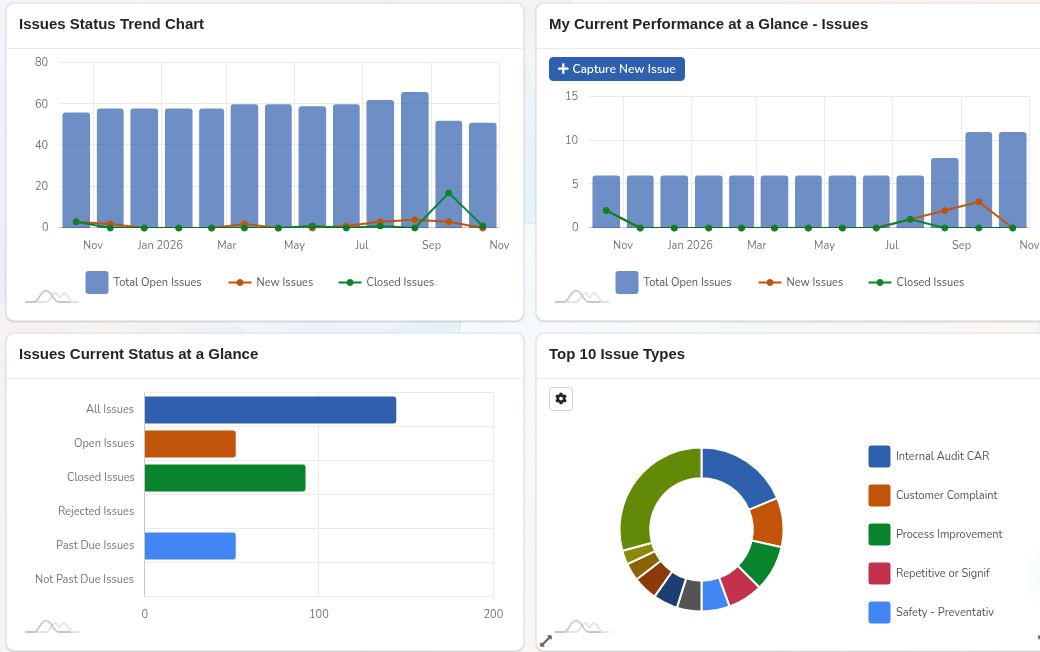Image resolution: width=1040 pixels, height=652 pixels.
Task: Click Jan 2026 label in Issues Status Trend Chart
Action: [160, 245]
